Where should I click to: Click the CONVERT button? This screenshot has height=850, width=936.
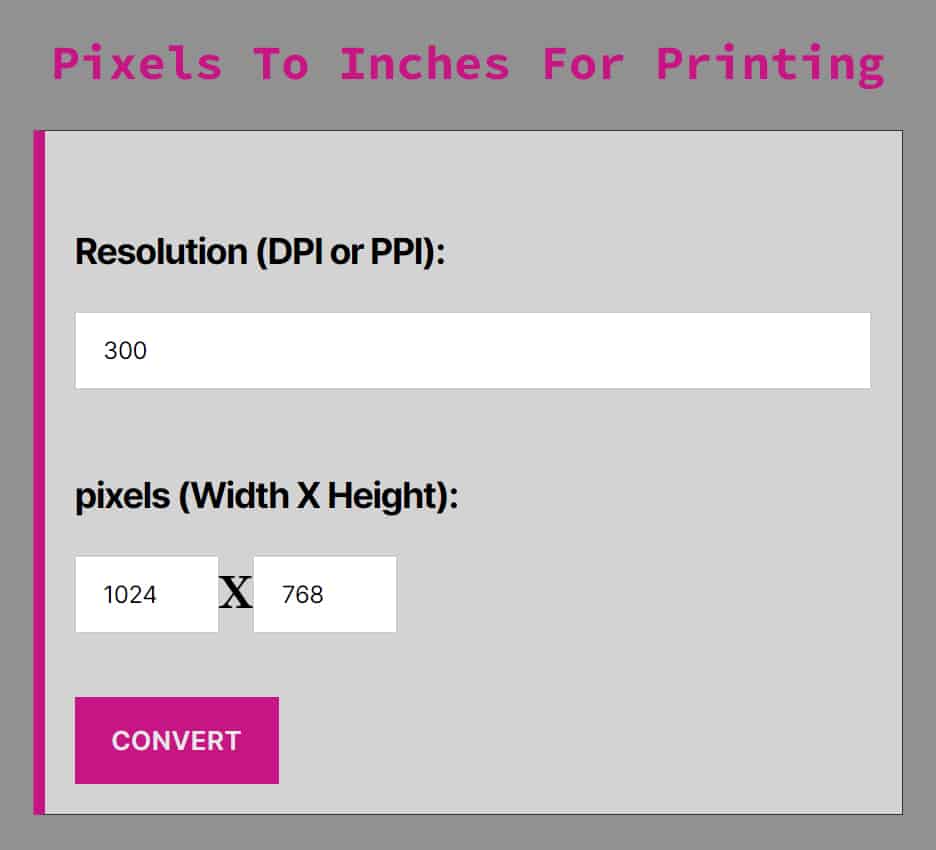click(x=176, y=740)
